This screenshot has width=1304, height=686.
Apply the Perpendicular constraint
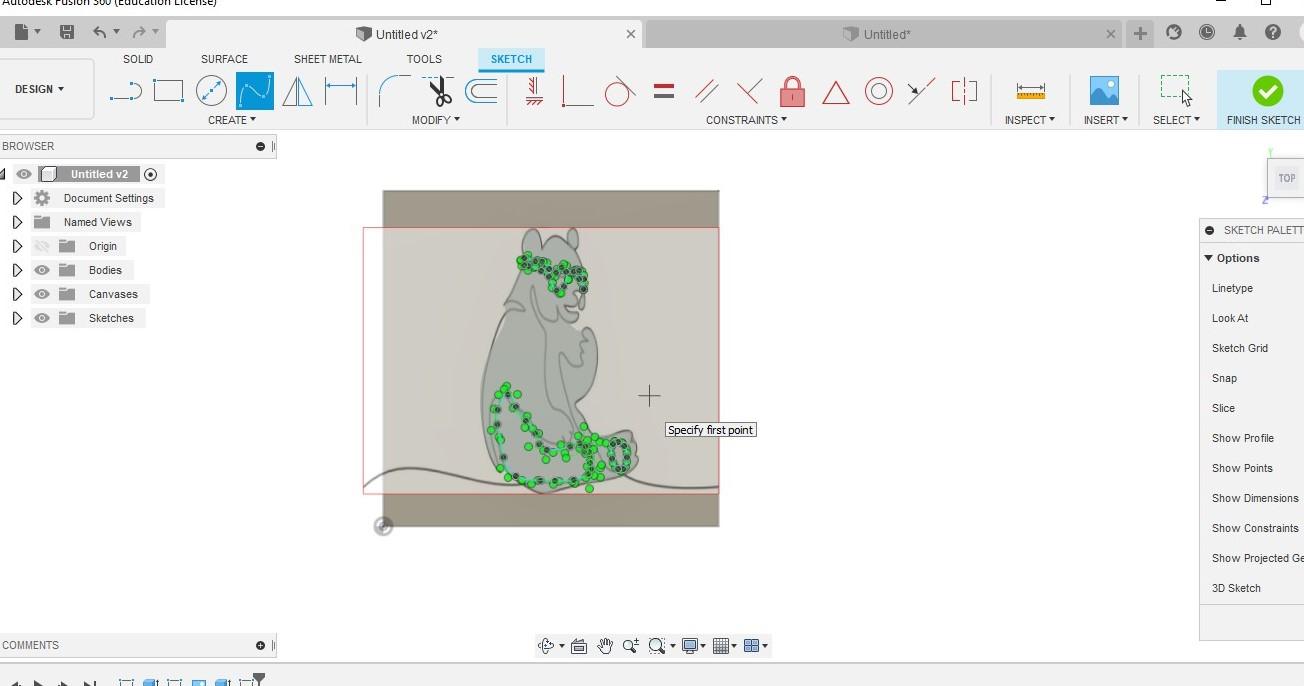click(749, 92)
